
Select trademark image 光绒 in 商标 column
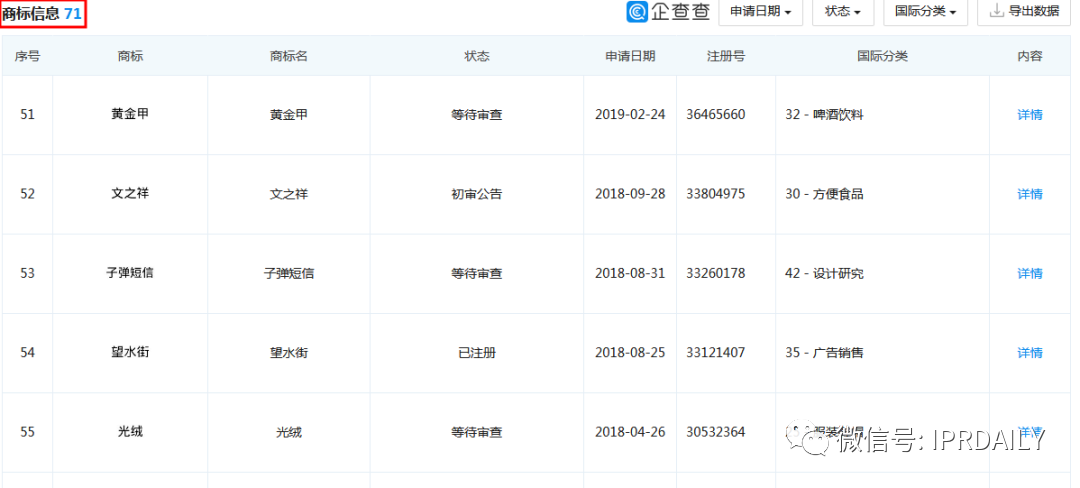tap(130, 432)
